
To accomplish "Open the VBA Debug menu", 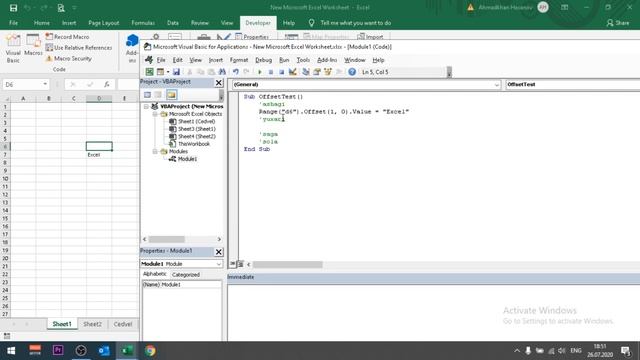I will point(263,60).
